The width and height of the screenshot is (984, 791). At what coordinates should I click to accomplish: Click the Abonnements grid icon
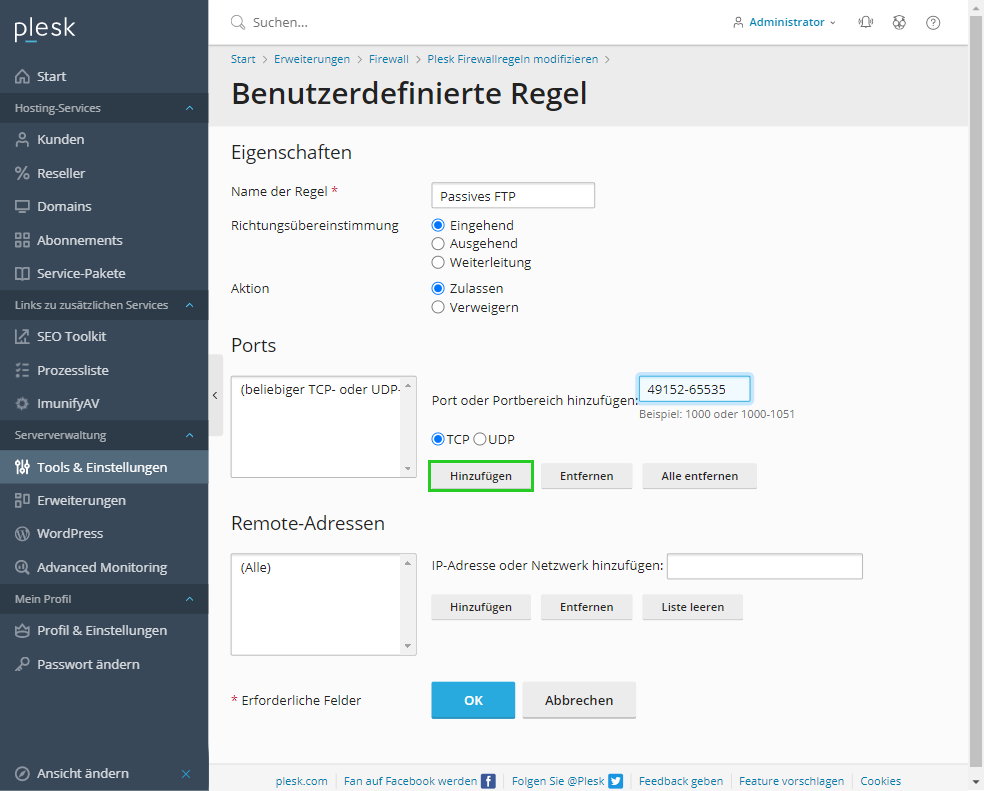(x=22, y=240)
